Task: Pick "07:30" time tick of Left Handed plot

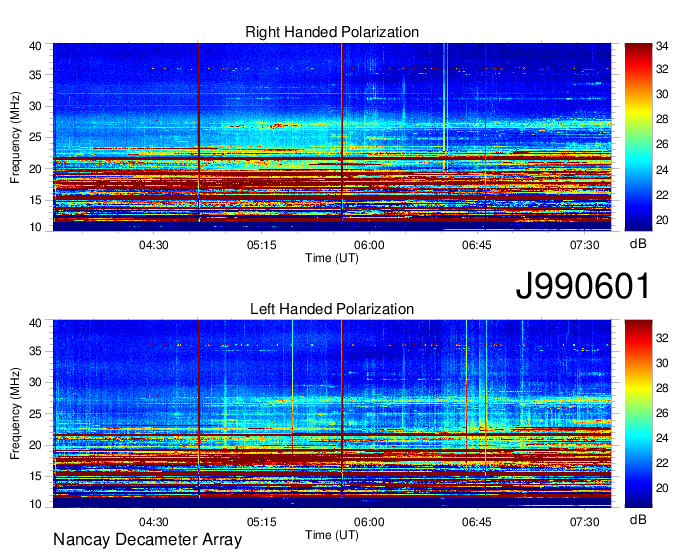Action: (585, 522)
